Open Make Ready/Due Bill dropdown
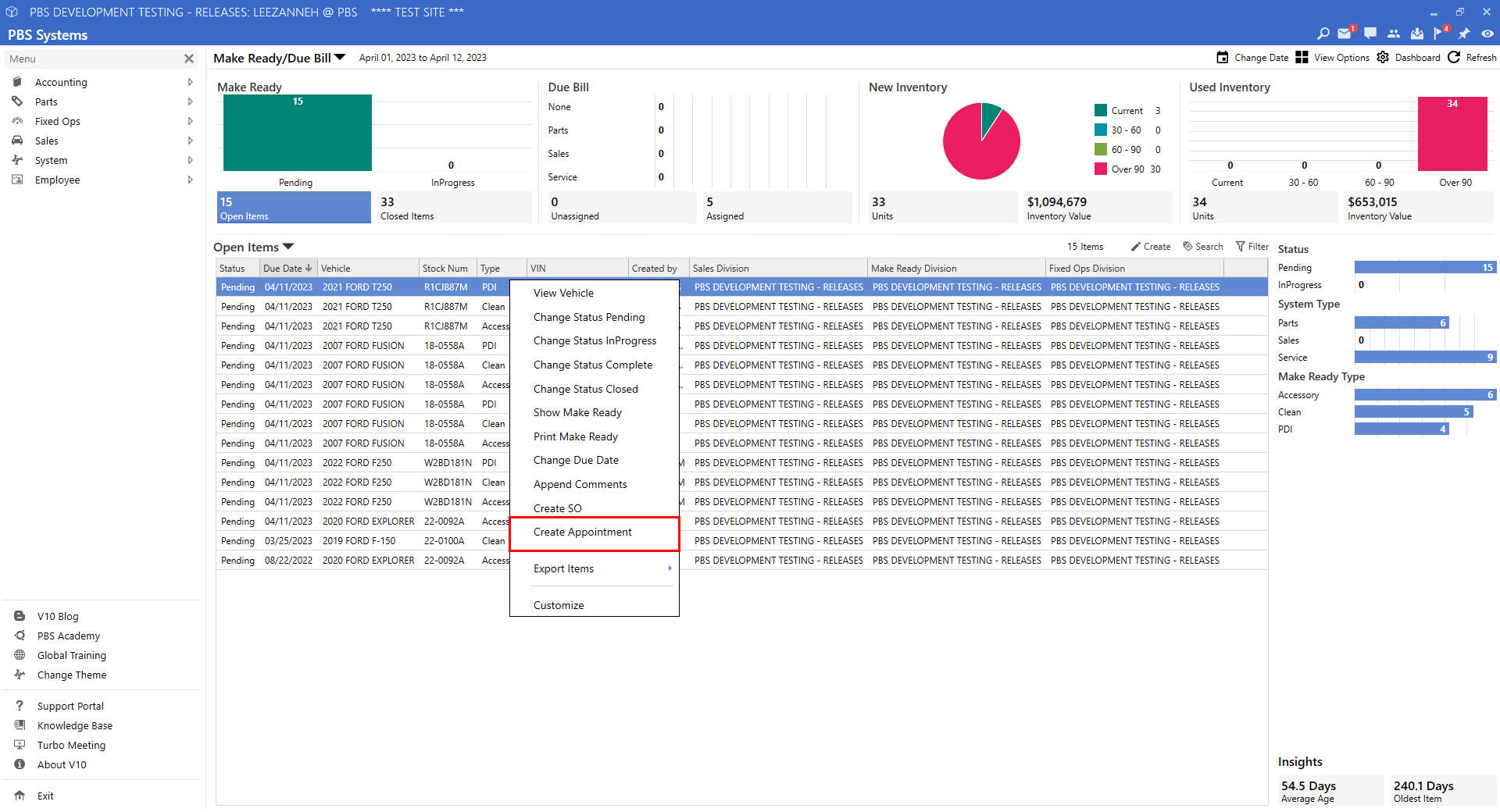The image size is (1500, 812). [x=340, y=57]
